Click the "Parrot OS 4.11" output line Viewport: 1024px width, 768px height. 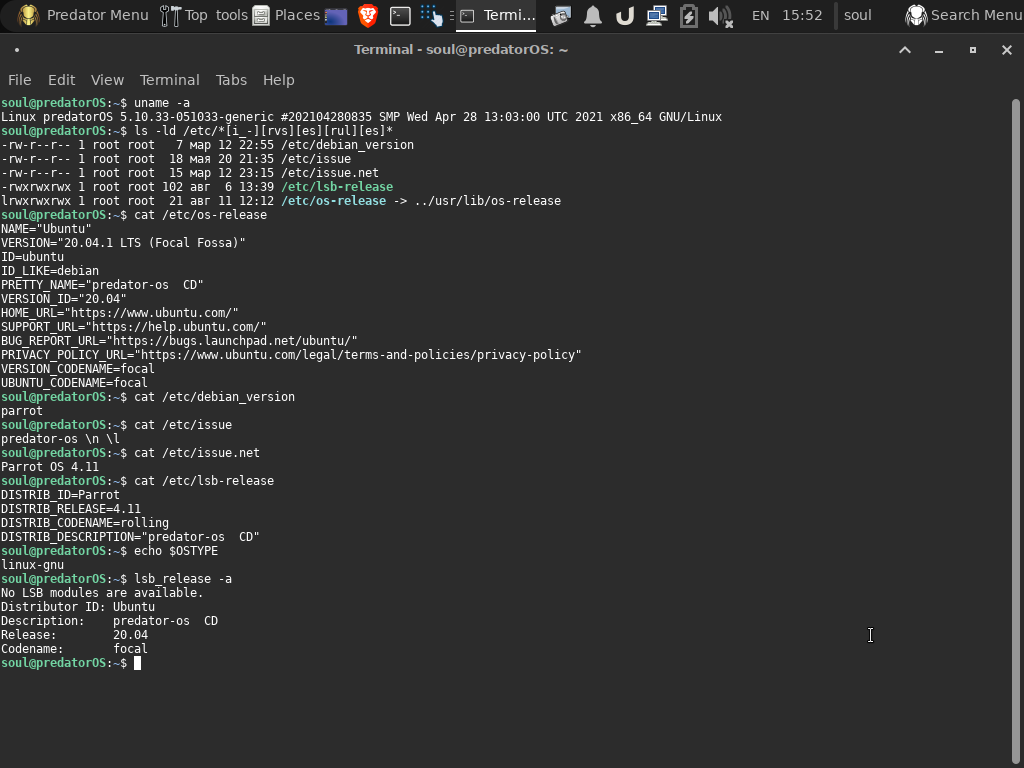pos(50,467)
